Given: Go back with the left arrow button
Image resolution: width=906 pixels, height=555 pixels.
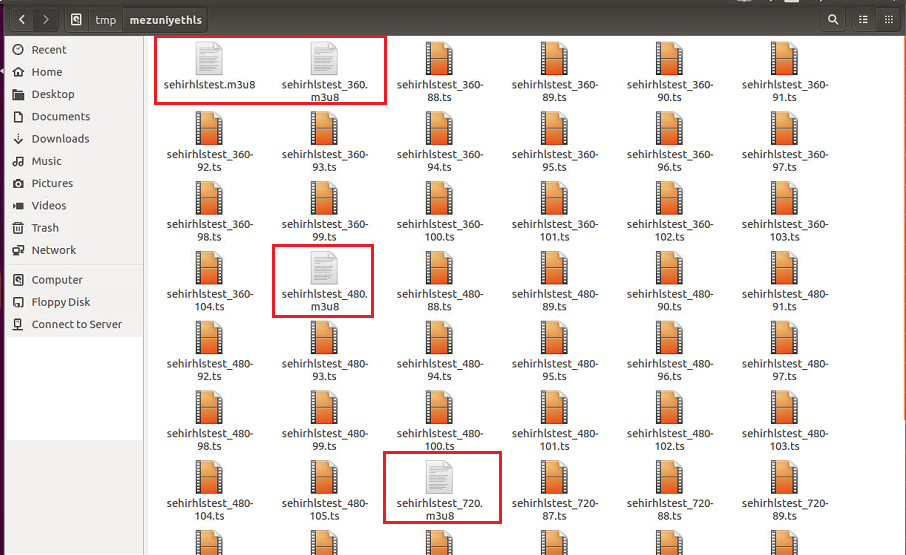Looking at the screenshot, I should tap(22, 20).
